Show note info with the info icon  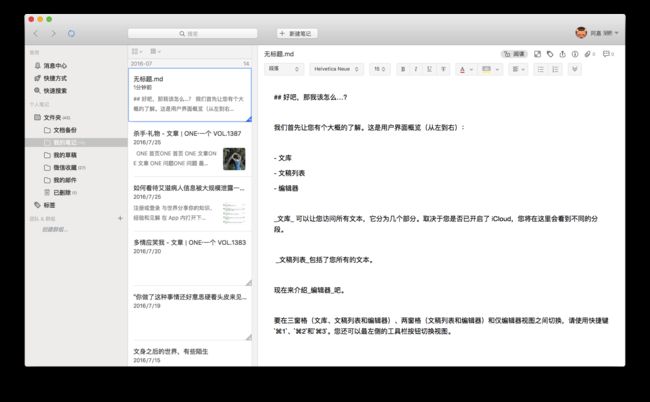[575, 54]
